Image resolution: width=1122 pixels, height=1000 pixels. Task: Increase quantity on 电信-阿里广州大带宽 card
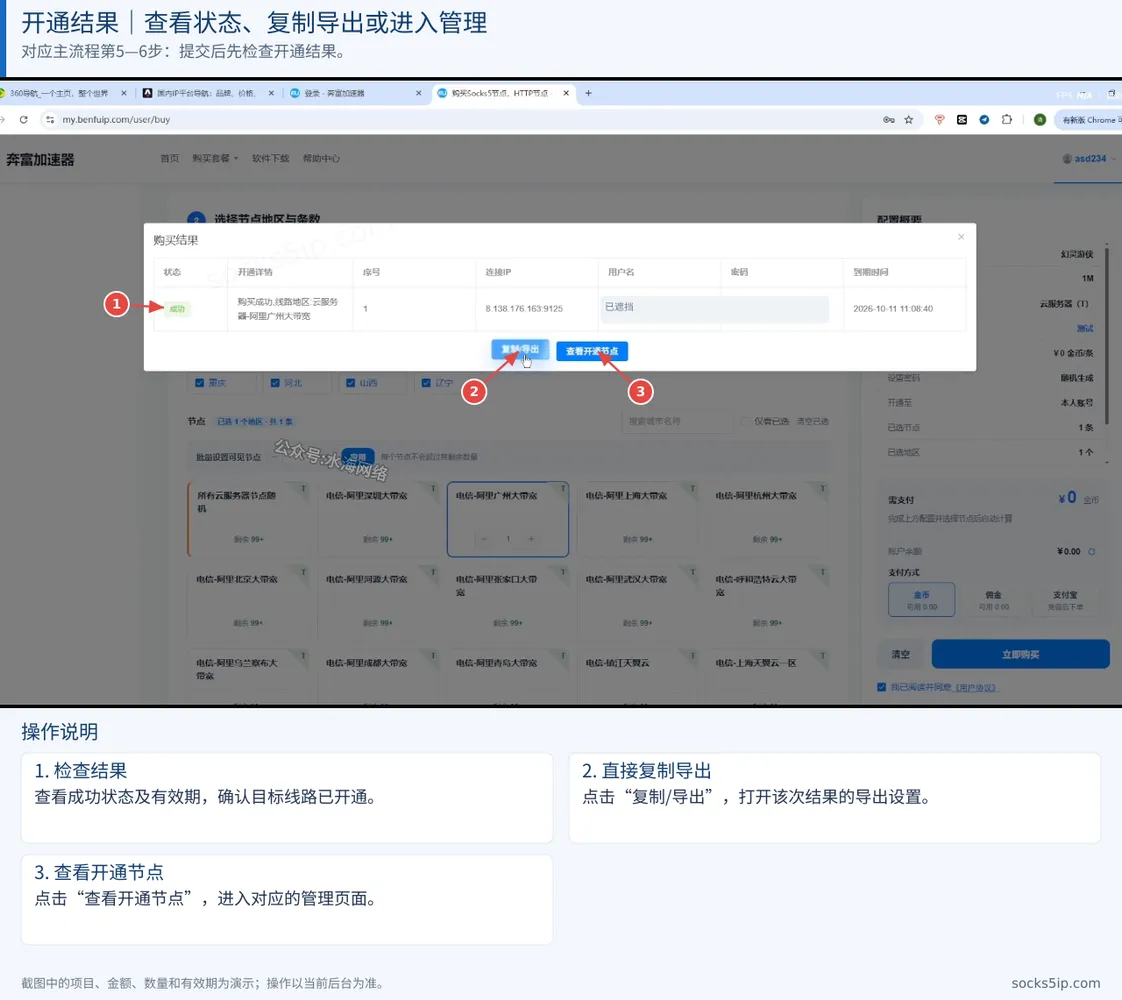point(531,539)
